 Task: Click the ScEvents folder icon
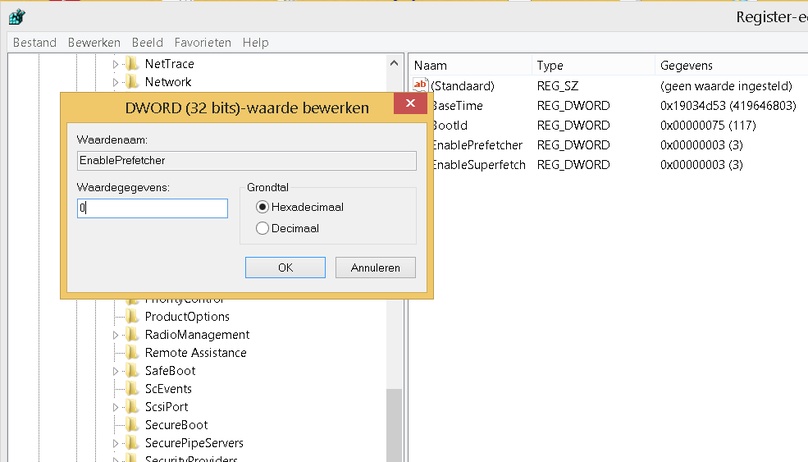click(x=132, y=389)
